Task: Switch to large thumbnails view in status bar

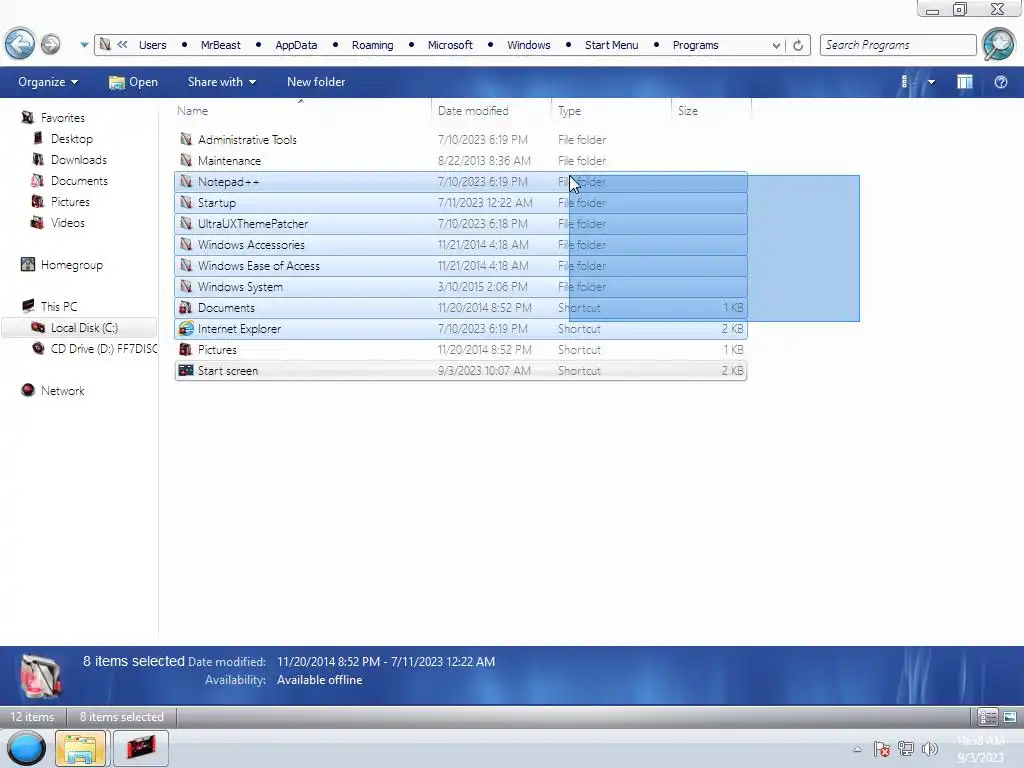Action: click(1010, 717)
